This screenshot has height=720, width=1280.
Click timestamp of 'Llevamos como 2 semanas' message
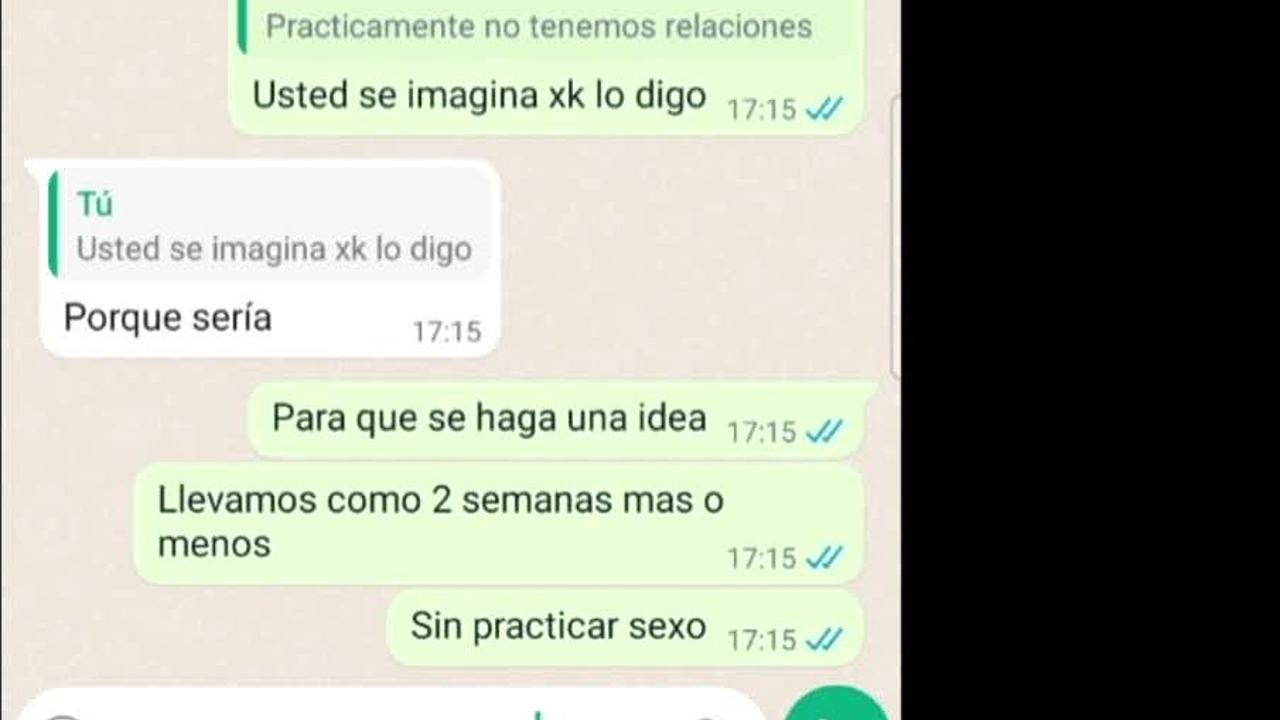point(762,558)
